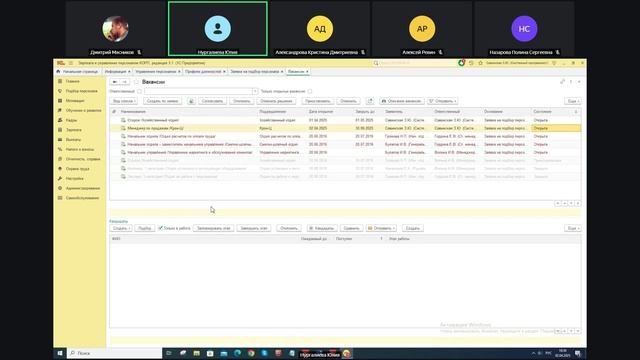Viewport: 640px width, 360px height.
Task: Open the Главное sidebar section
Action: point(73,81)
